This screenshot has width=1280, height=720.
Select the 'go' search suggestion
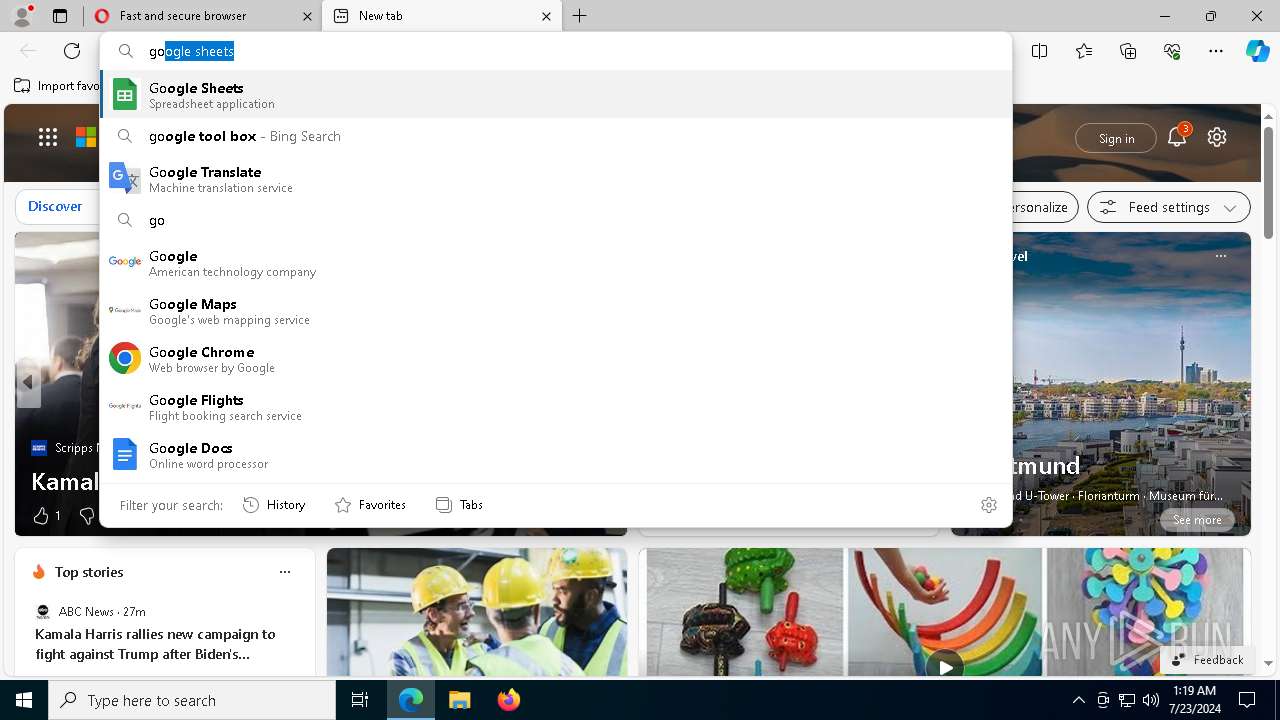point(556,220)
